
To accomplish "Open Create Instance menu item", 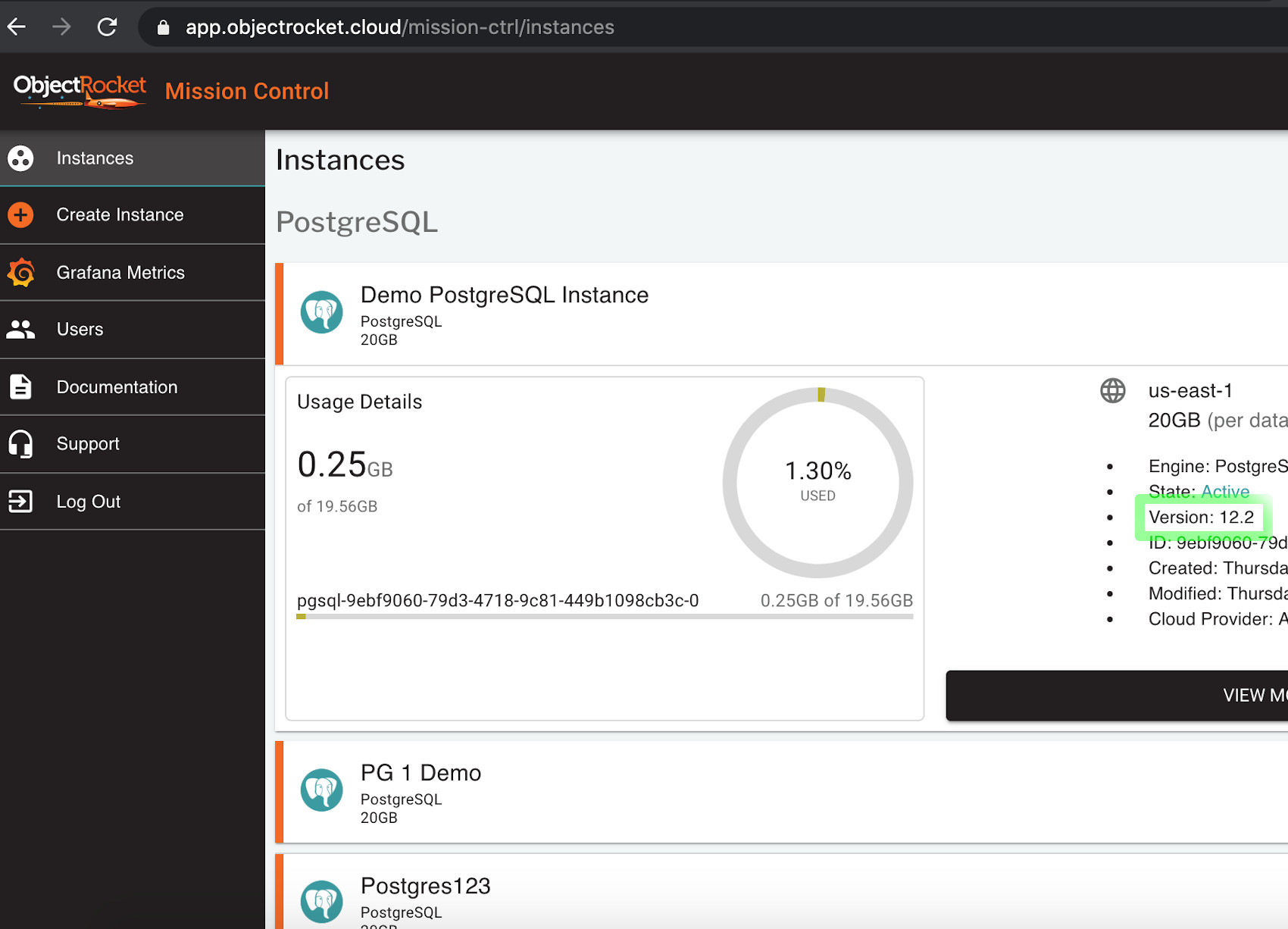I will tap(133, 215).
